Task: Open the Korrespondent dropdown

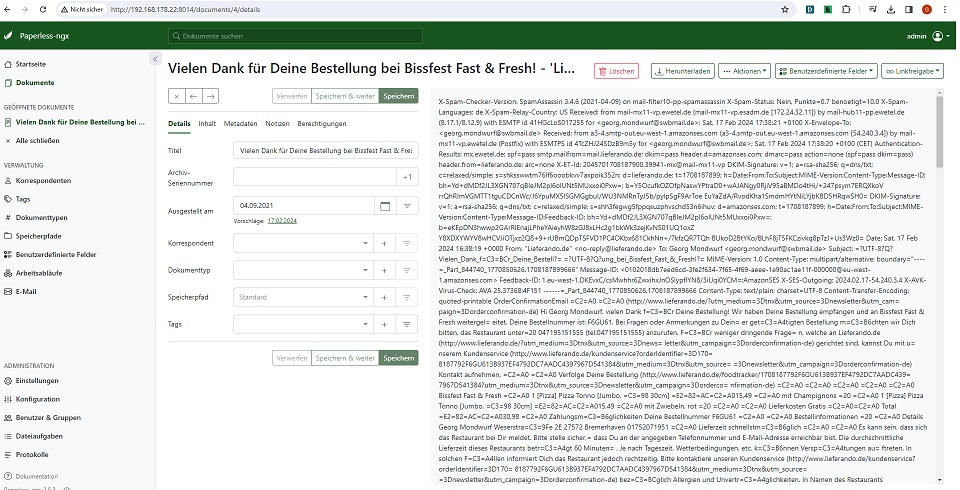Action: [x=303, y=244]
